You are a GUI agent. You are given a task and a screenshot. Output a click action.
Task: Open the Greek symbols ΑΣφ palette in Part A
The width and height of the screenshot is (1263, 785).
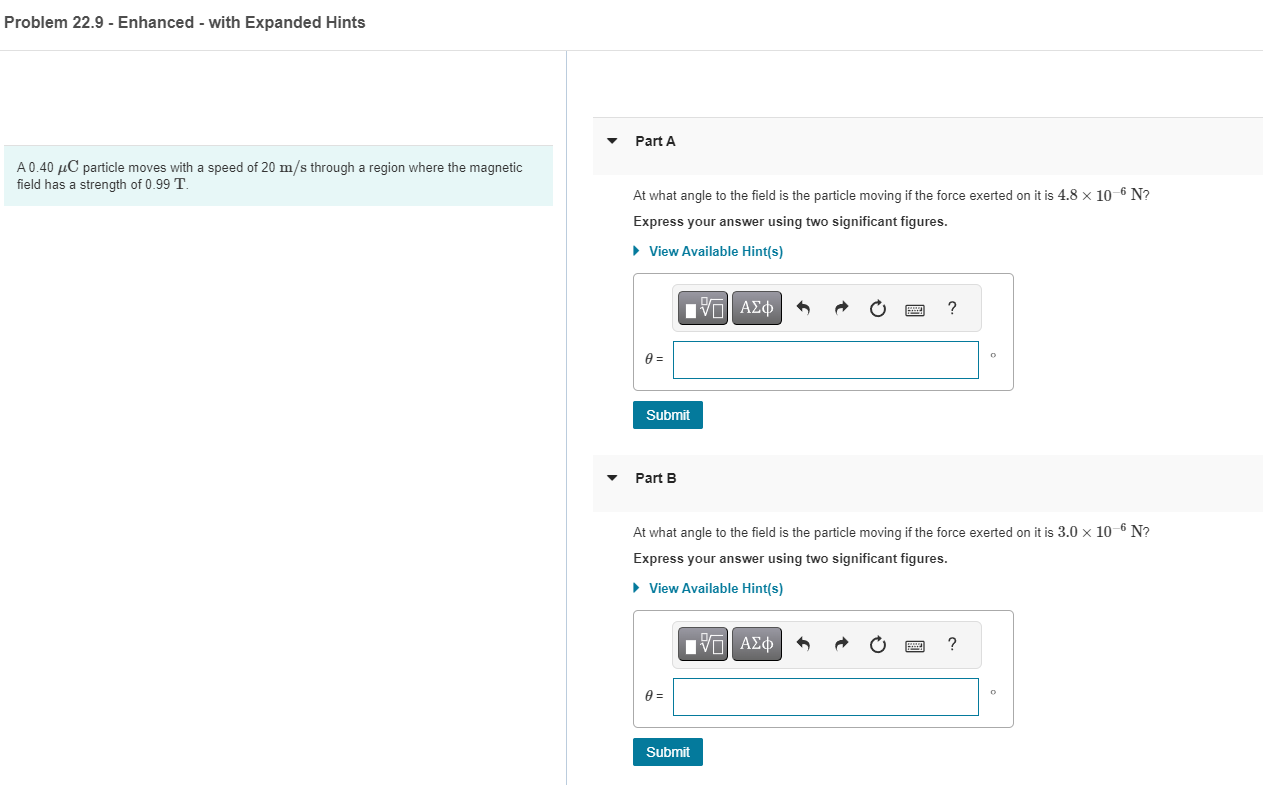coord(756,308)
